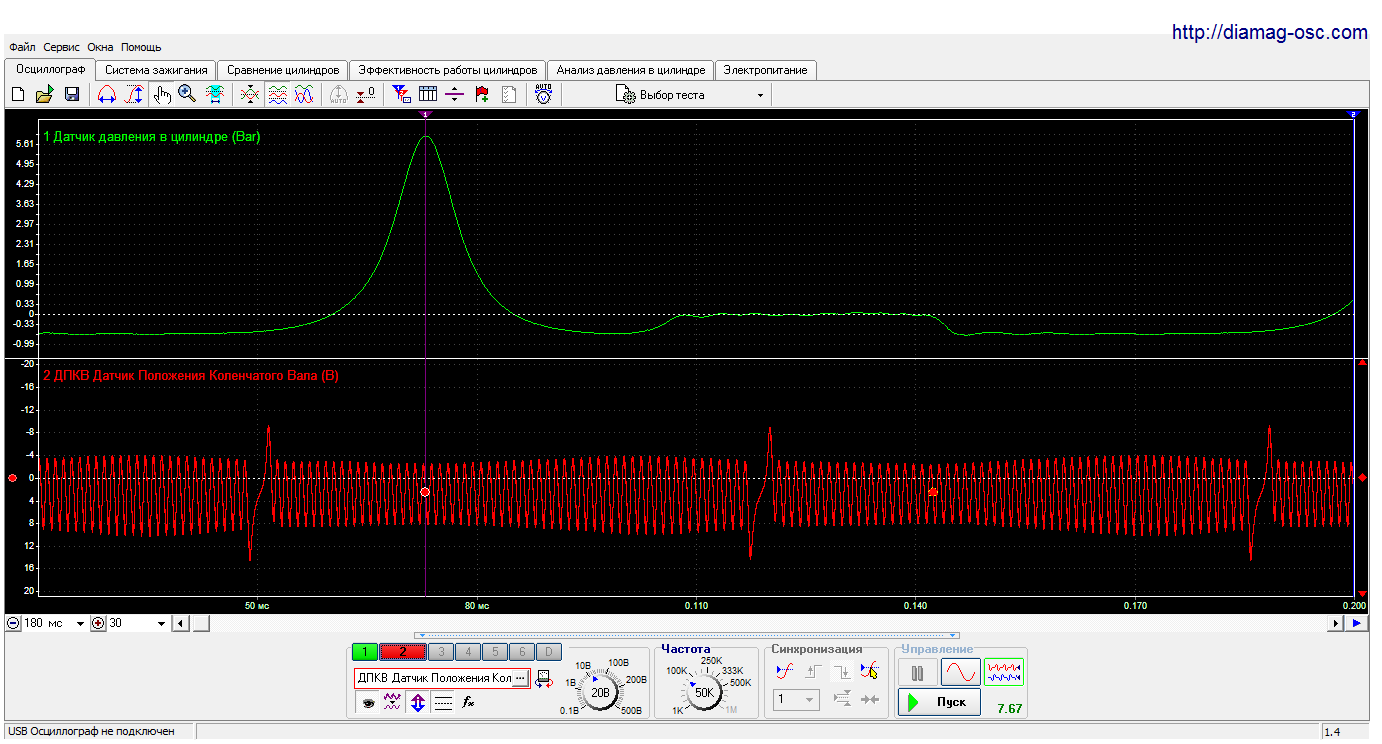This screenshot has height=744, width=1382.
Task: Select the horizontal measurement arc tool
Action: coord(107,94)
